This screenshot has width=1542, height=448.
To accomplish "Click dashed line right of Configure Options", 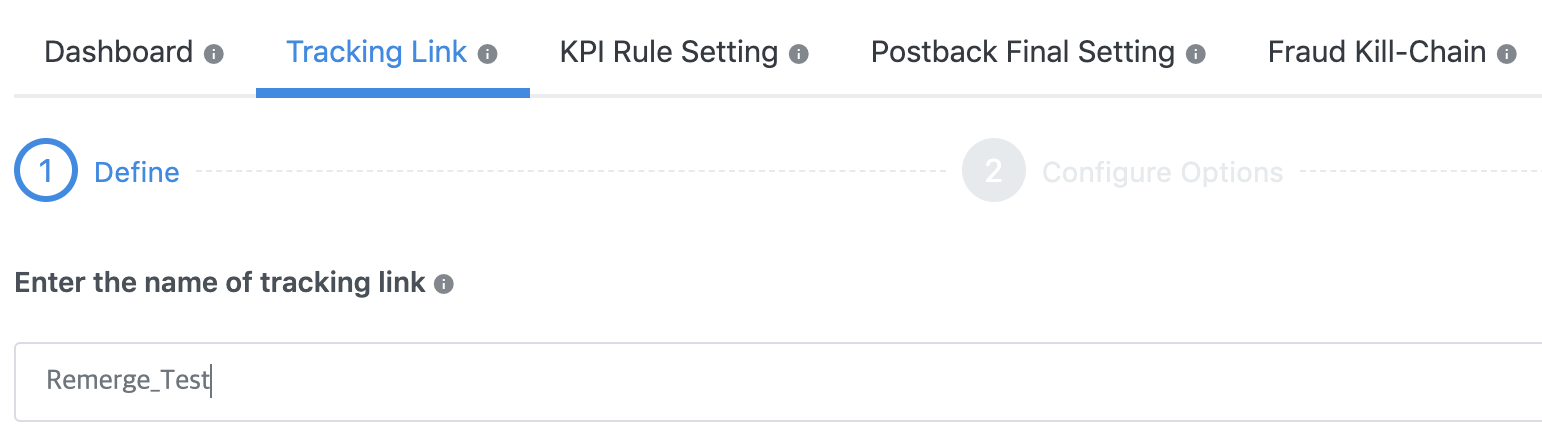I will (1420, 171).
